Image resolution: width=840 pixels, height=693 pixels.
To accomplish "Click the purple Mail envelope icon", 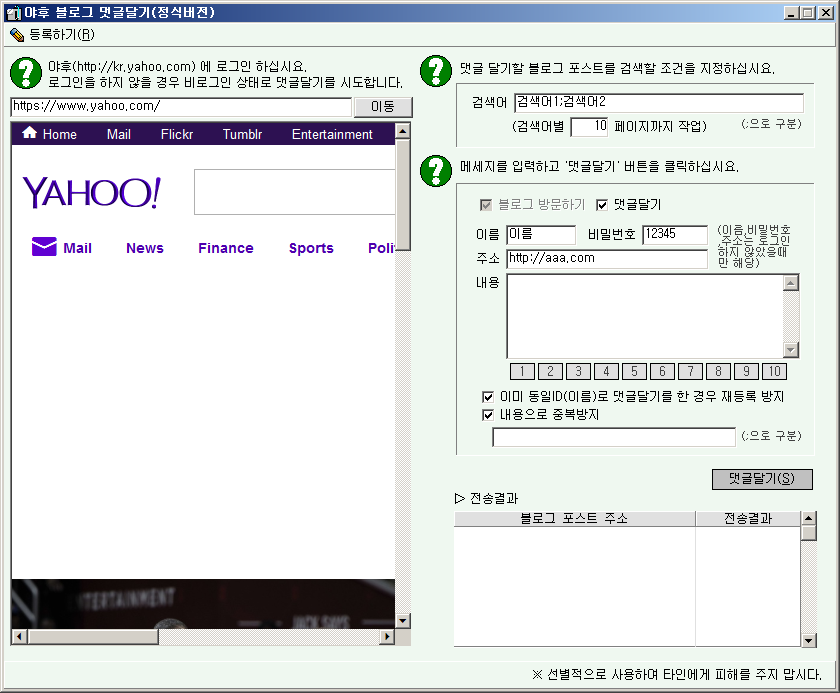I will point(44,247).
